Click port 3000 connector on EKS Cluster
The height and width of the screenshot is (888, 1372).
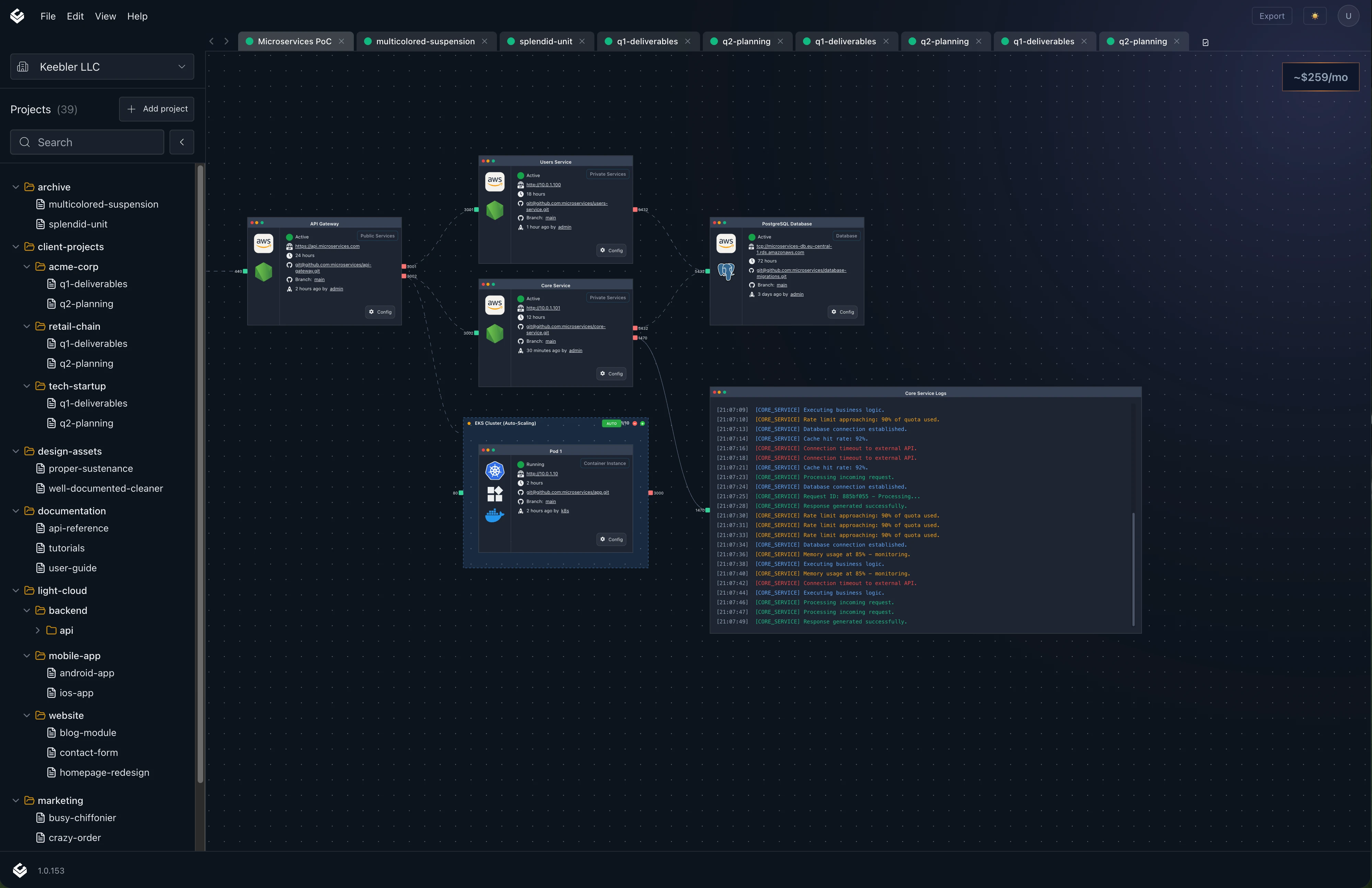[x=650, y=493]
